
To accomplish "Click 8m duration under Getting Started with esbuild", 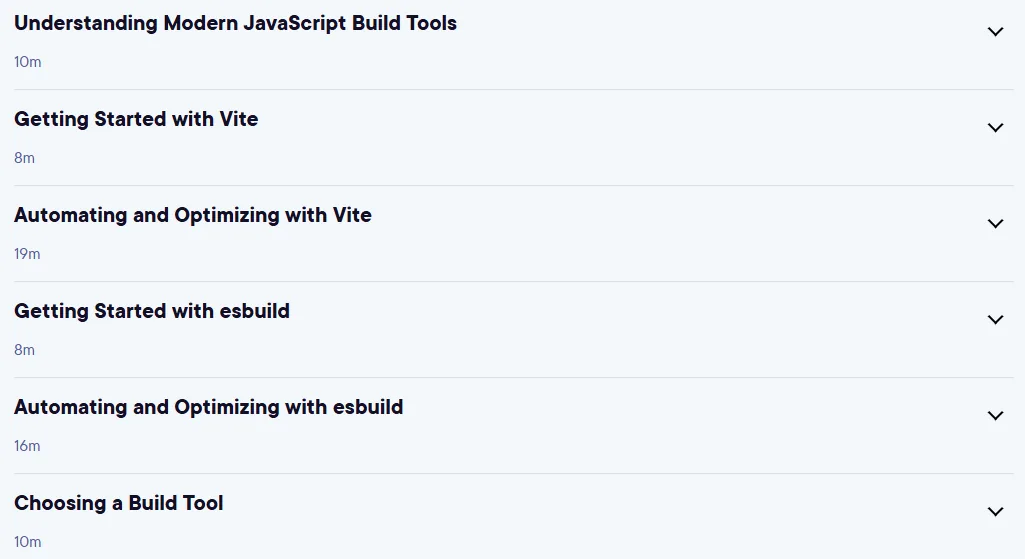I will pos(24,350).
